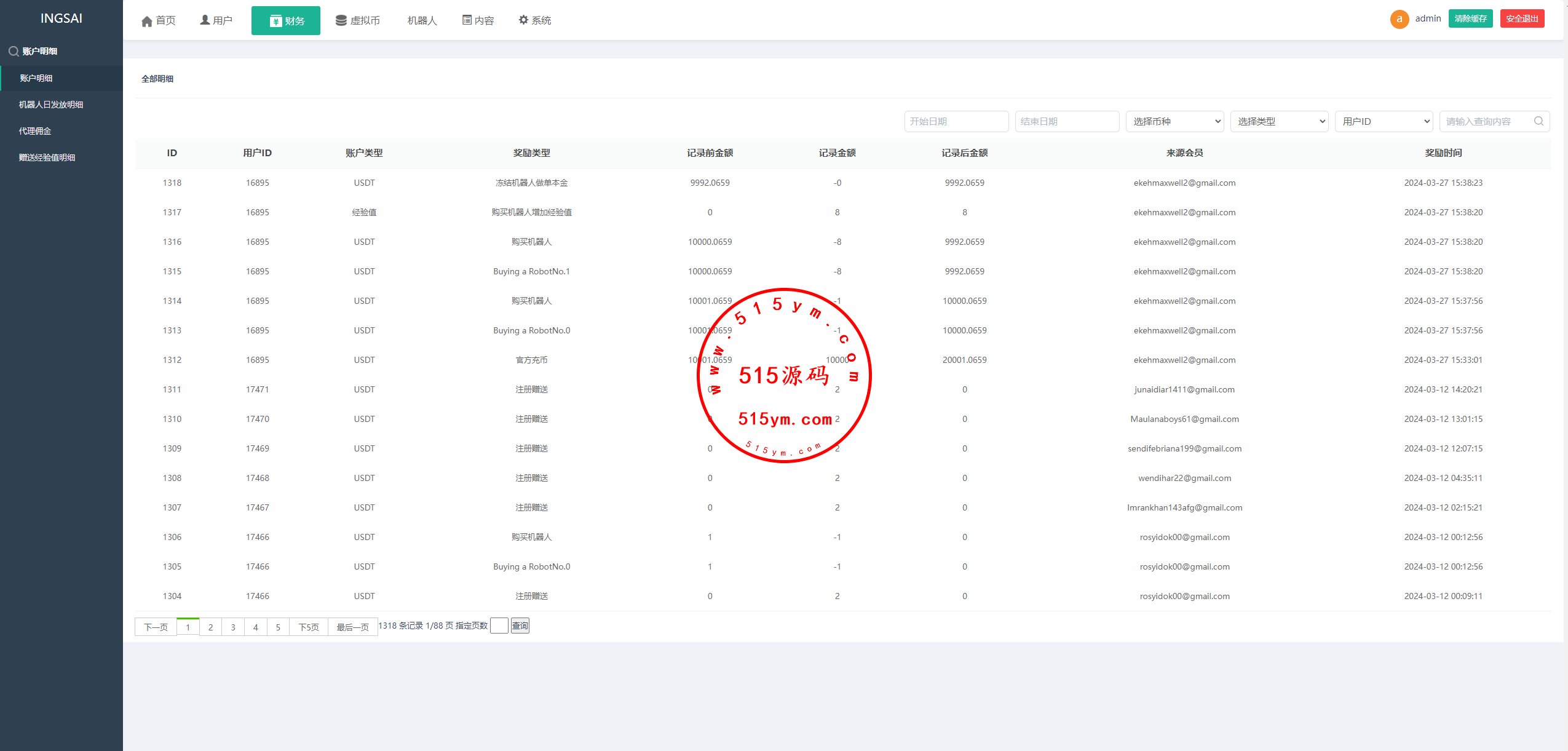The width and height of the screenshot is (1568, 751).
Task: Click the orange admin avatar icon
Action: [1399, 19]
